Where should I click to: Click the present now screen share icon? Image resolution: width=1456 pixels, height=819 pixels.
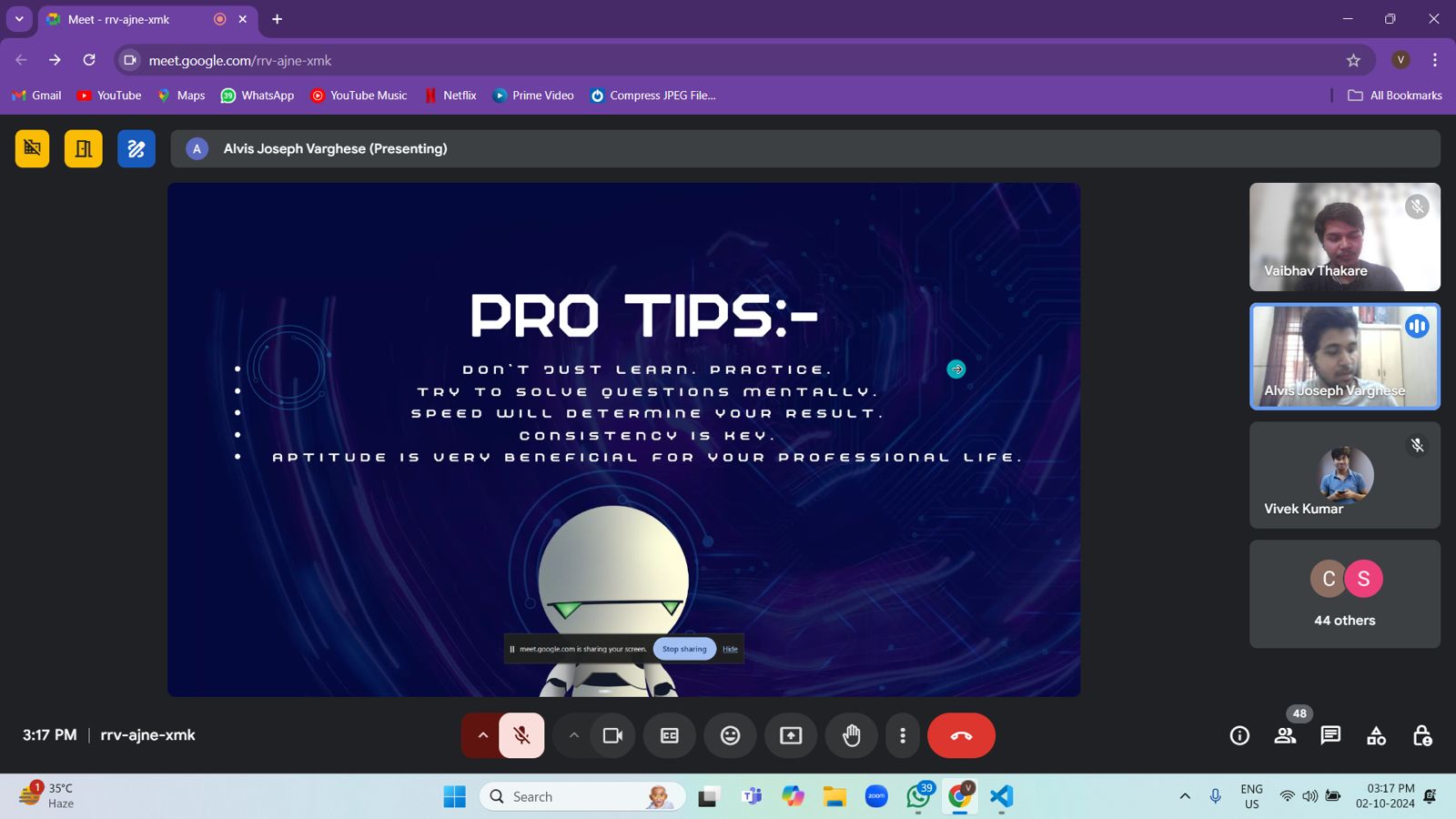coord(791,735)
